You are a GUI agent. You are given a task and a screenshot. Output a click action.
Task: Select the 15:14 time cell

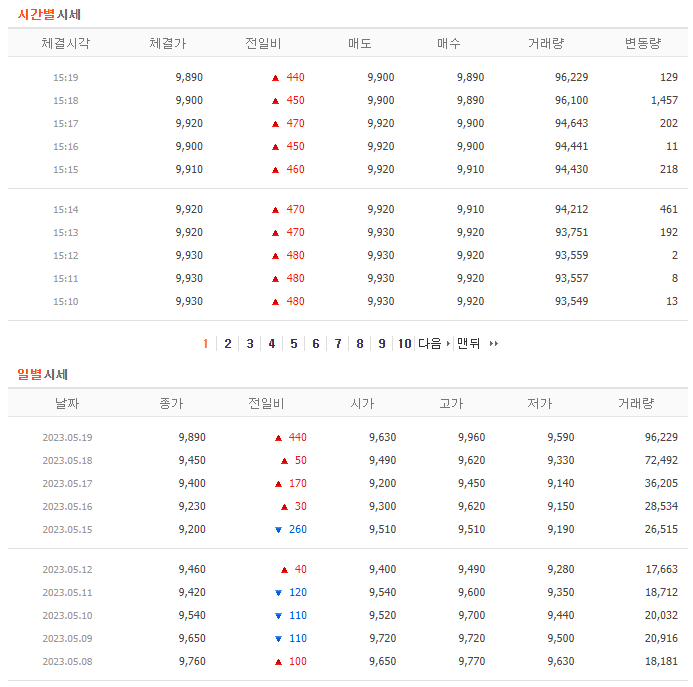[x=65, y=209]
